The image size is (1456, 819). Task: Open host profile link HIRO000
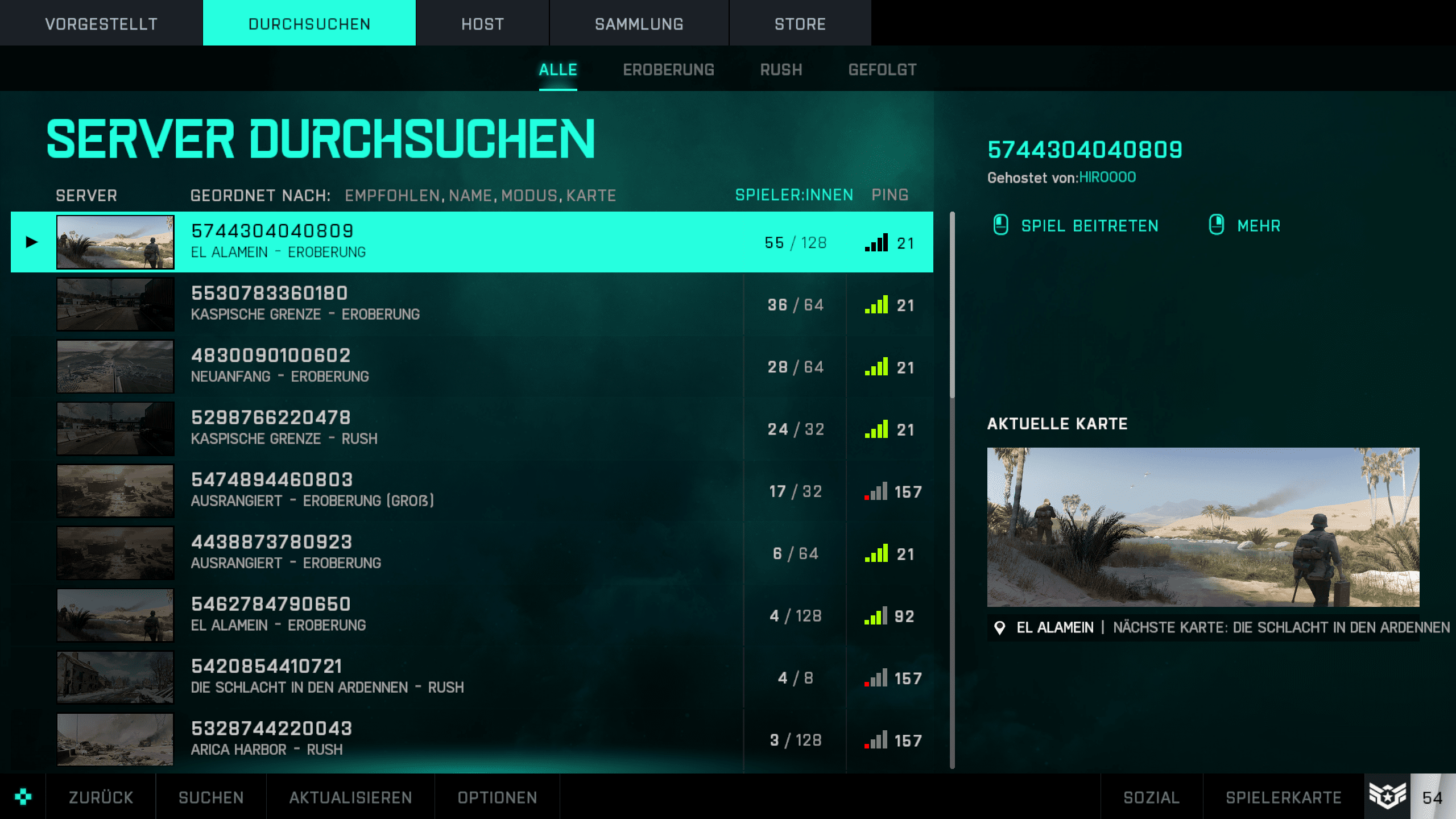(1107, 177)
